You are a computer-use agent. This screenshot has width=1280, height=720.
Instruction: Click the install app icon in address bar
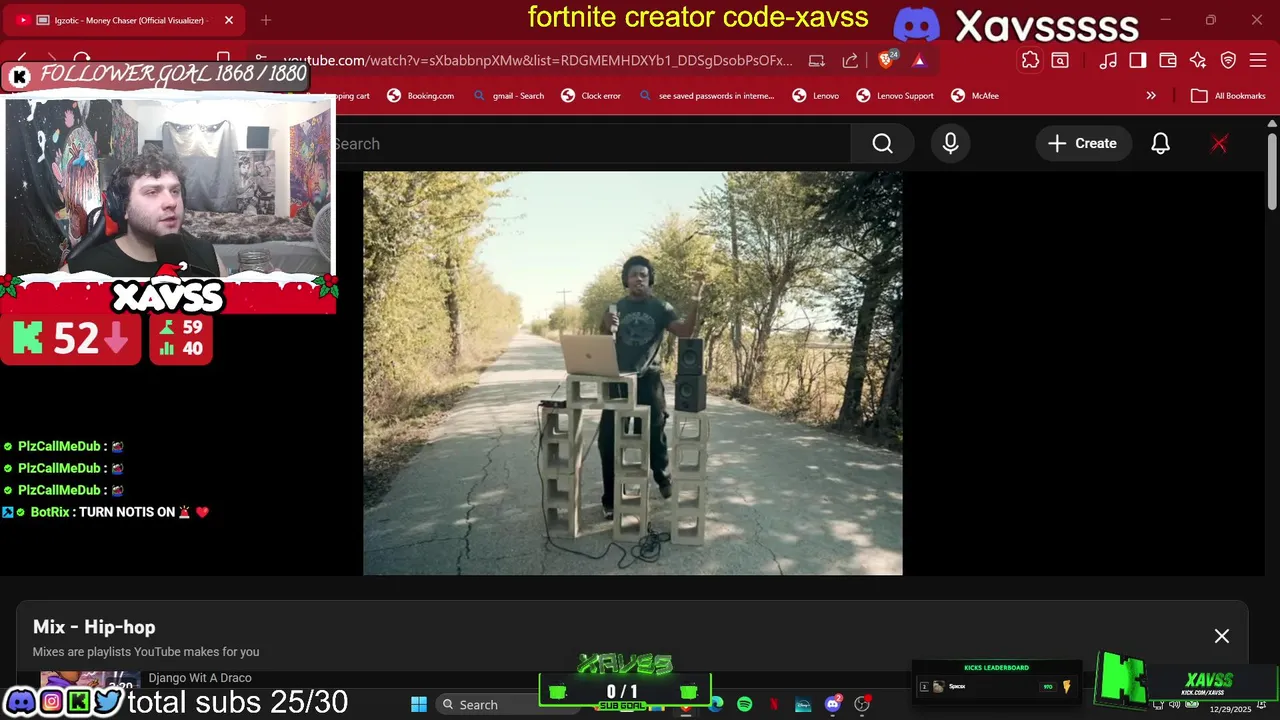pos(817,60)
